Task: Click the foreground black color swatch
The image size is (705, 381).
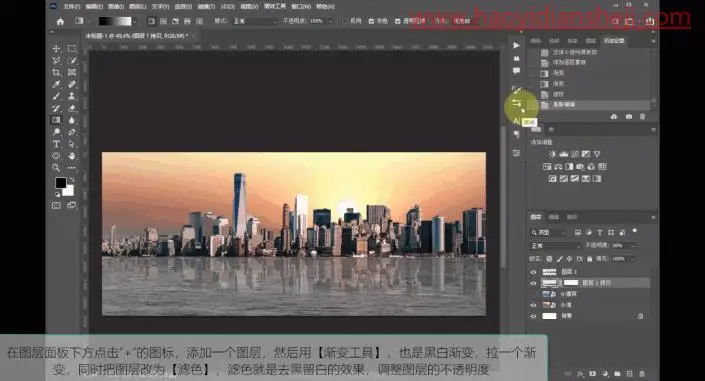Action: (61, 183)
